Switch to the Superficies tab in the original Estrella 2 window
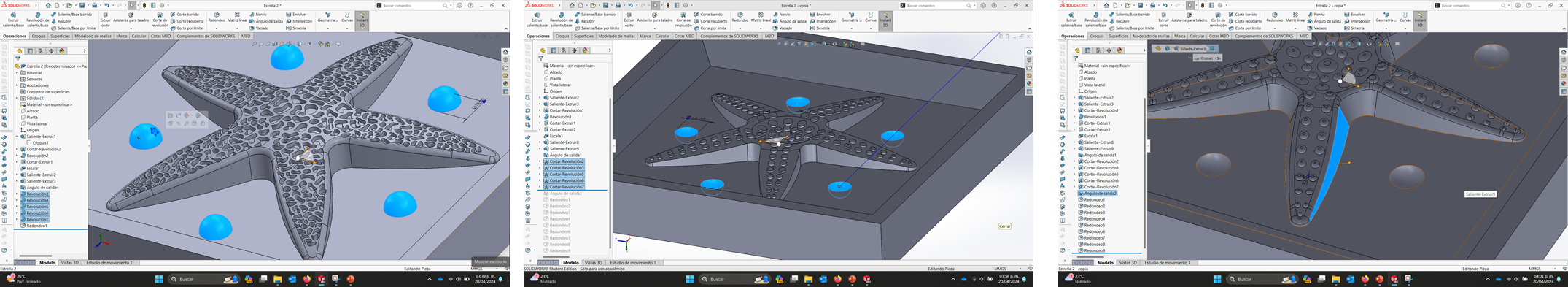 [60, 36]
